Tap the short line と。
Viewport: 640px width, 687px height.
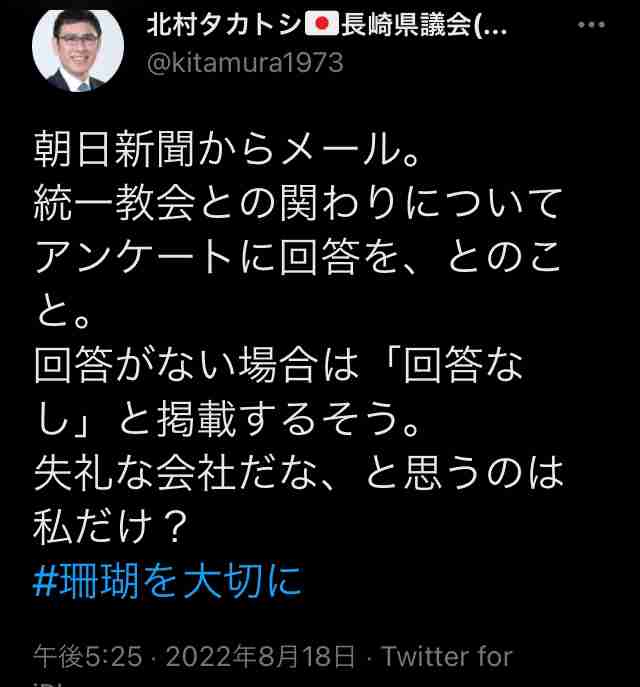[64, 311]
